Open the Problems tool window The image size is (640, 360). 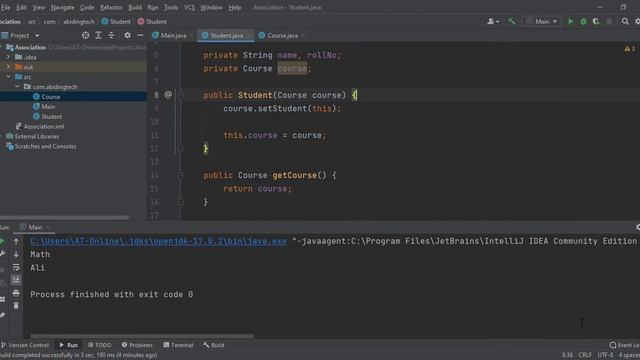137,345
